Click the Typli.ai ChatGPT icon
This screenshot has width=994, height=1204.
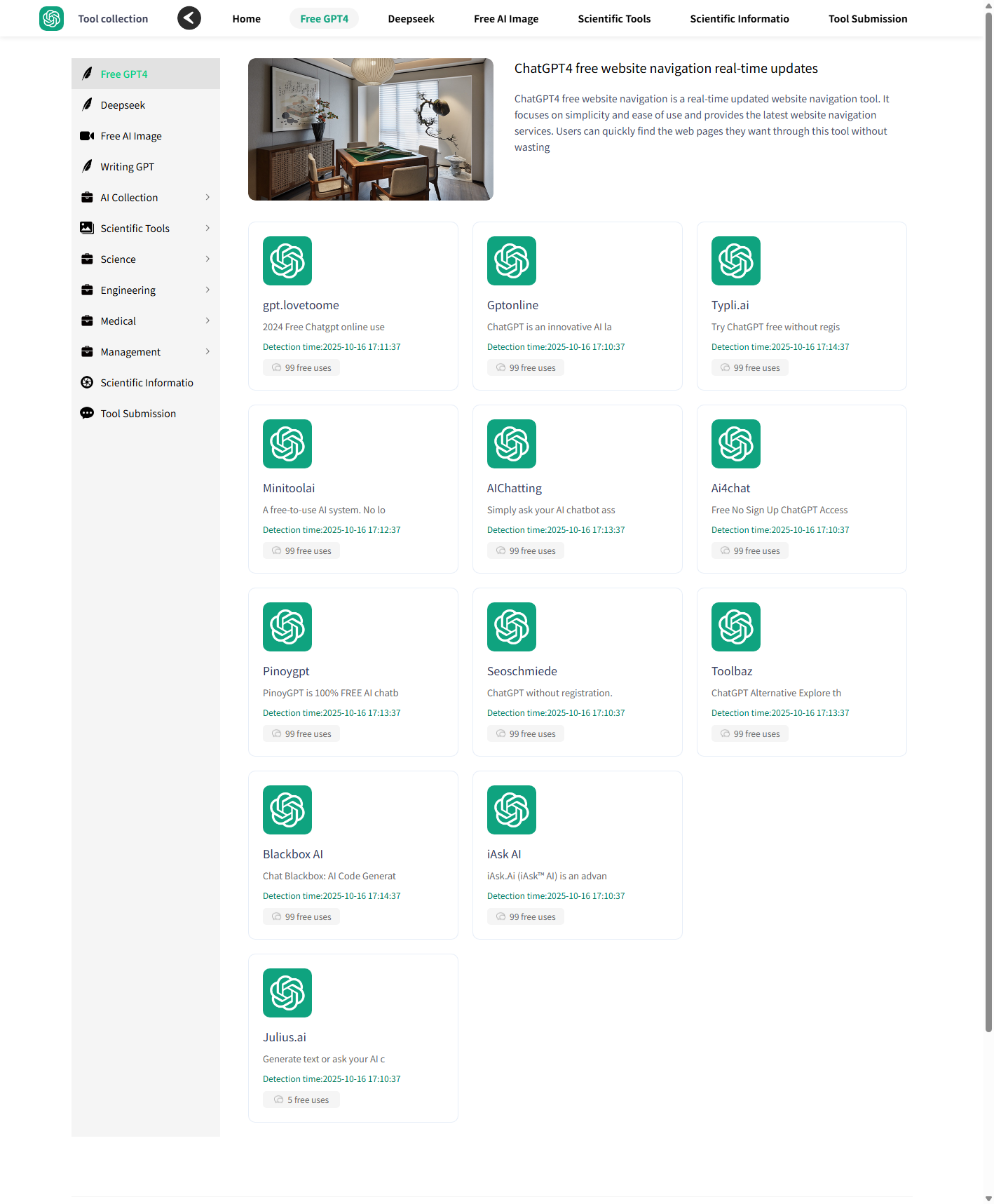tap(735, 261)
